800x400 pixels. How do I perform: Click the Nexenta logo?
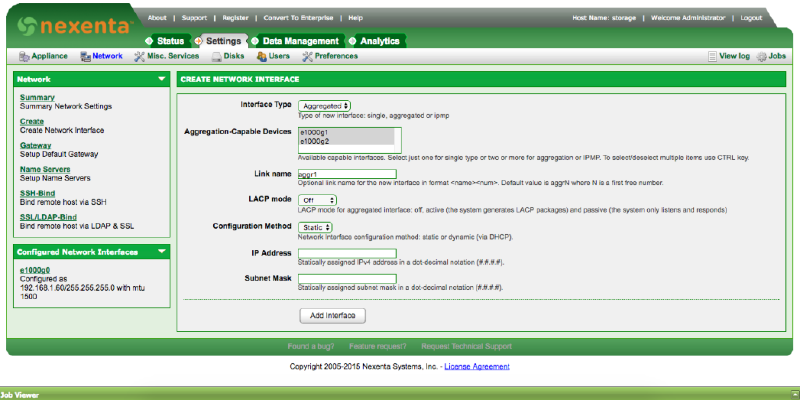pyautogui.click(x=65, y=23)
